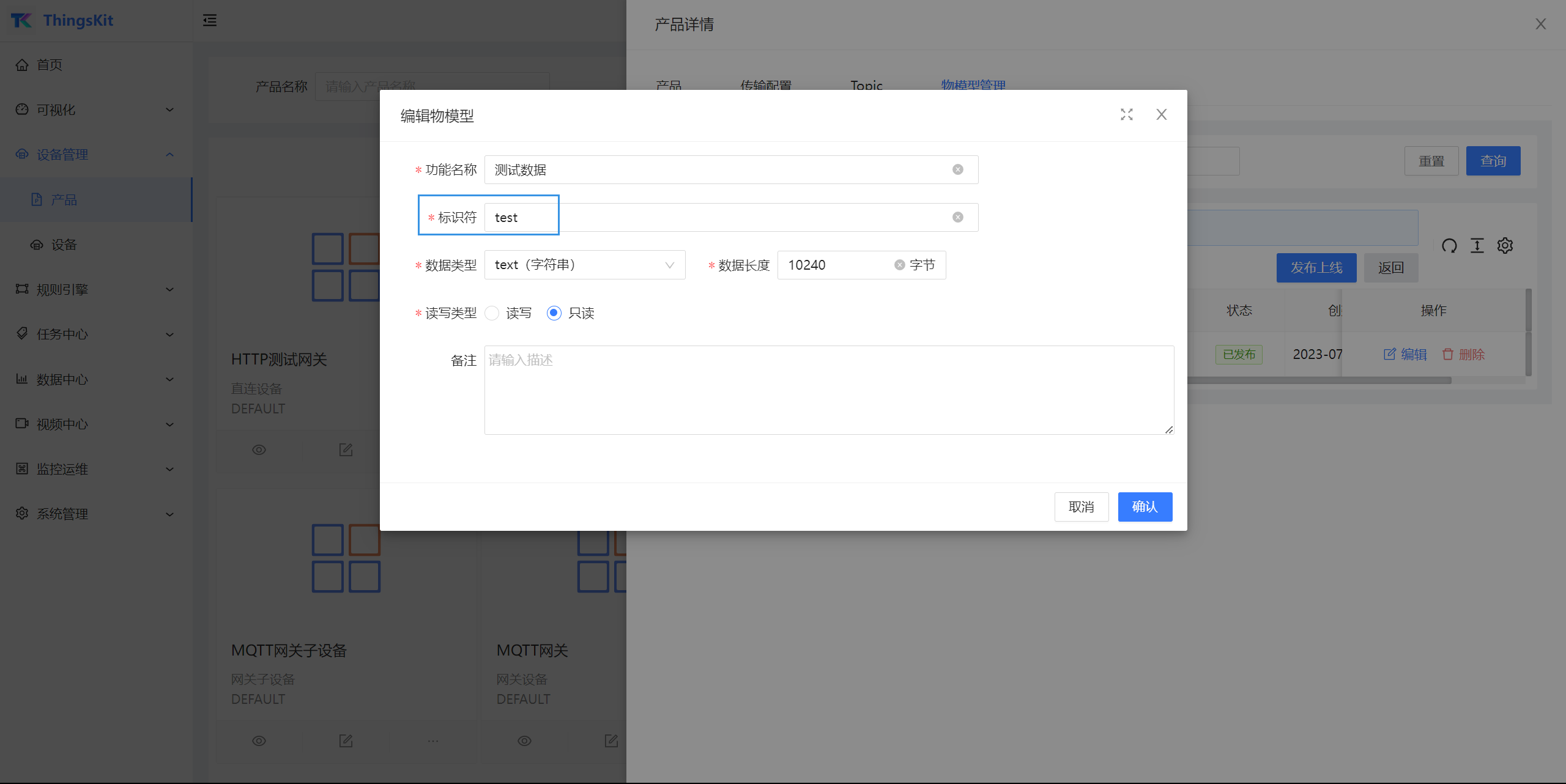Image resolution: width=1566 pixels, height=784 pixels.
Task: Select the 只读 radio option
Action: click(554, 313)
